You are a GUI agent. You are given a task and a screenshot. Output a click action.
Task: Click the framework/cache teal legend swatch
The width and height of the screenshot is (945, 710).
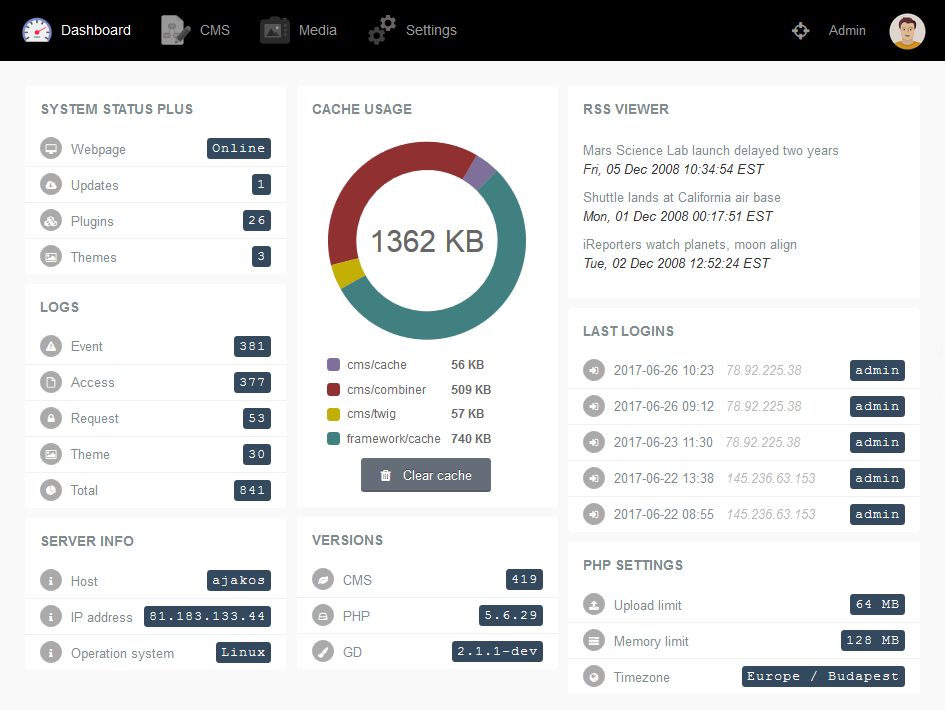(x=333, y=438)
